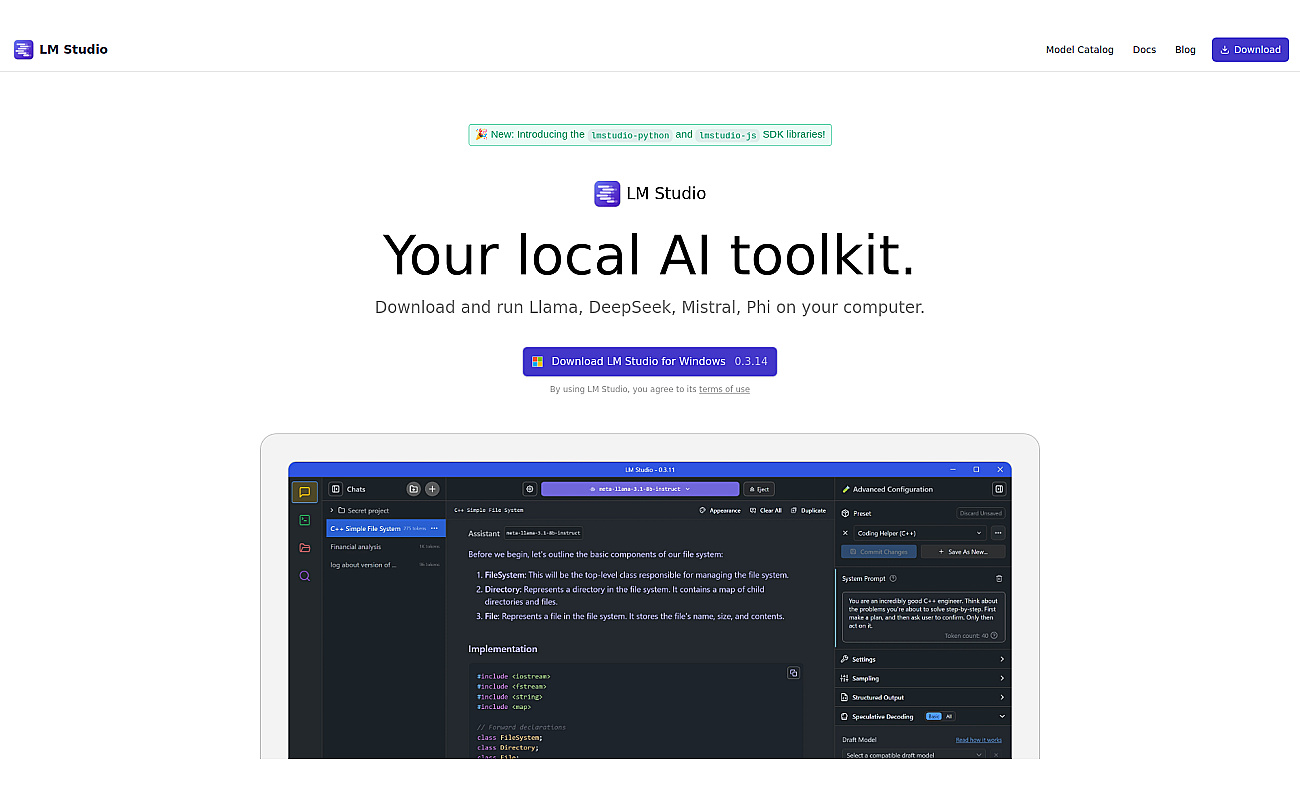Select the All toggle in Speculative Decoding
This screenshot has height=788, width=1300.
(949, 716)
